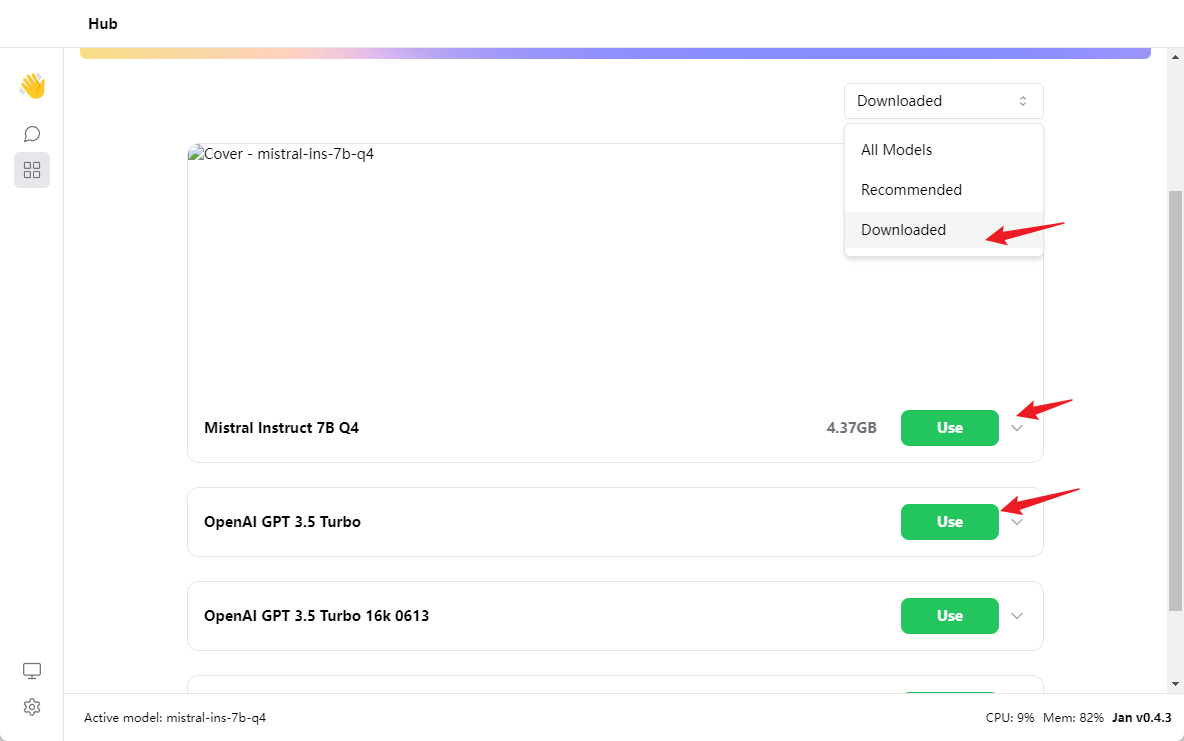The height and width of the screenshot is (741, 1184).
Task: Select All Models filter option
Action: [x=897, y=150]
